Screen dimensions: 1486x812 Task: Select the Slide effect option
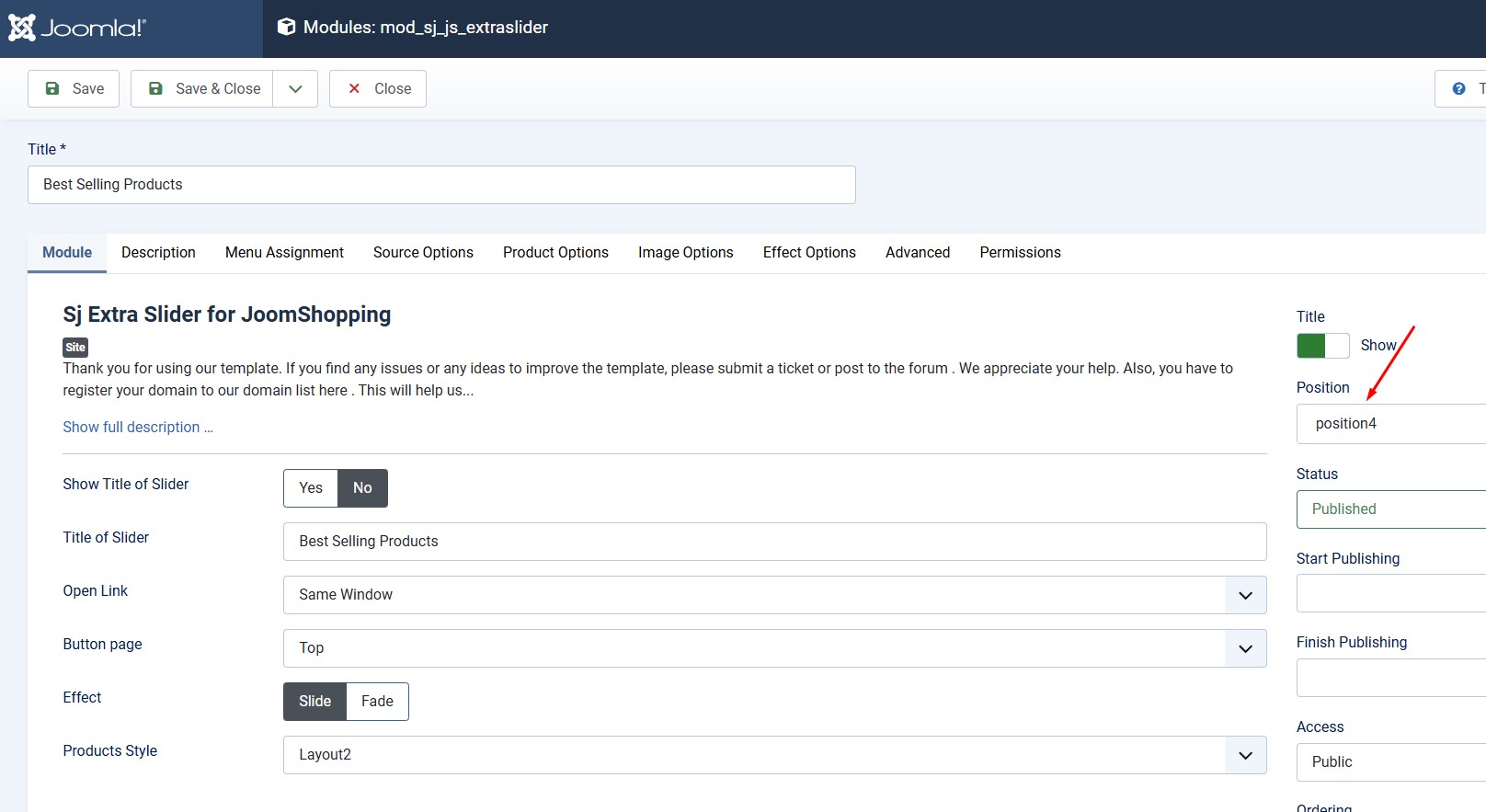coord(314,702)
